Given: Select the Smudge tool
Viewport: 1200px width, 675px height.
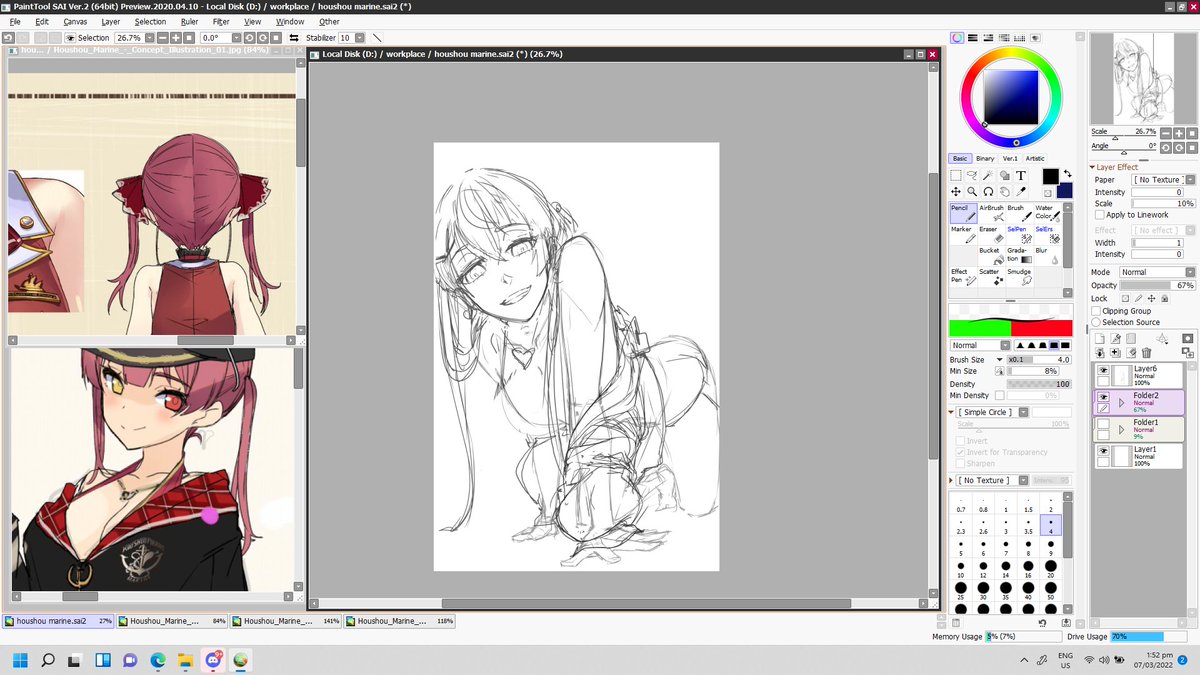Looking at the screenshot, I should click(x=1019, y=277).
